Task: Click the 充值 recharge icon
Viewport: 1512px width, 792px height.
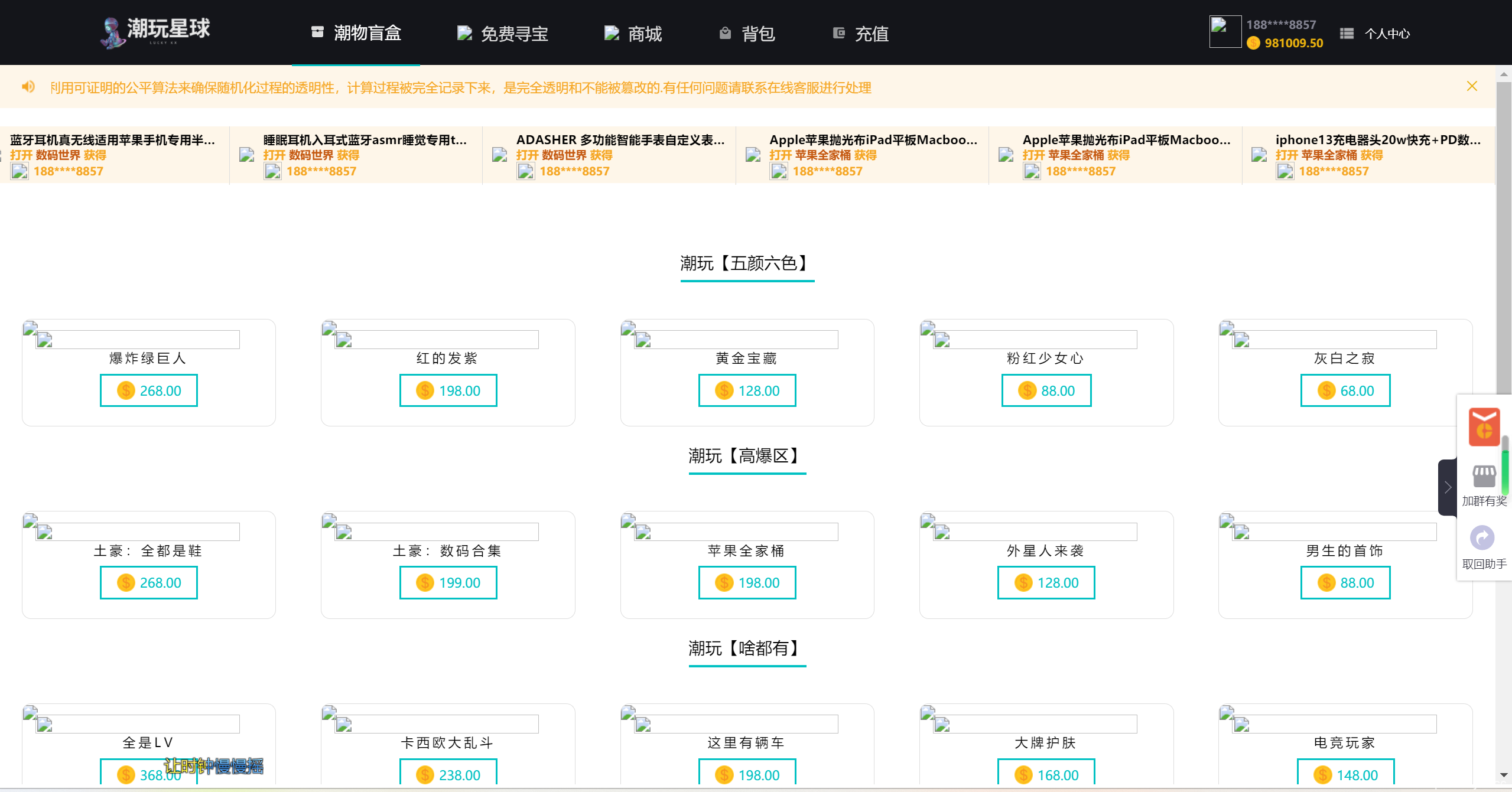Action: click(839, 34)
